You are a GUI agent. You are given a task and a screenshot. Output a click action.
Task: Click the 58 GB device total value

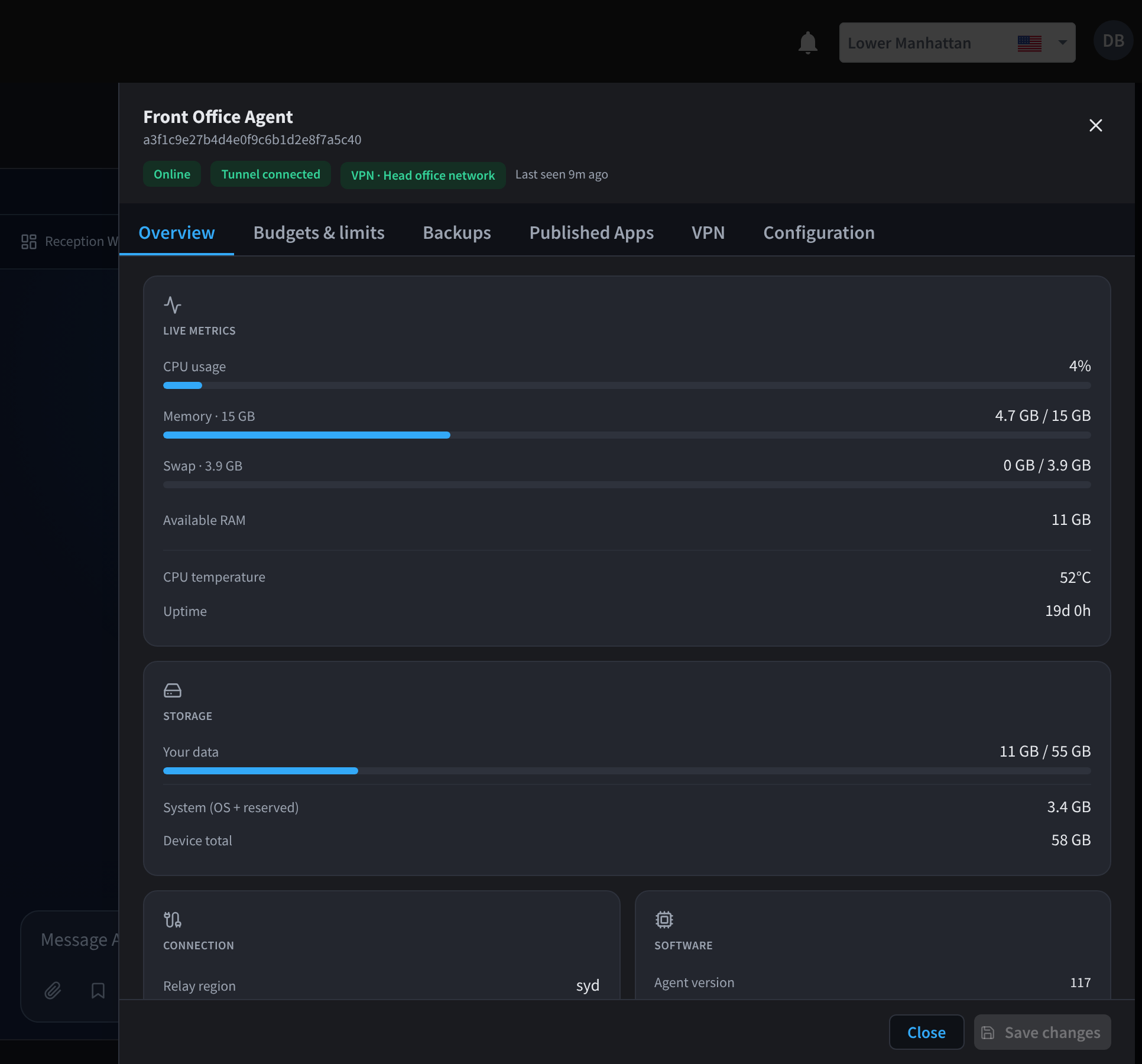click(x=1070, y=841)
